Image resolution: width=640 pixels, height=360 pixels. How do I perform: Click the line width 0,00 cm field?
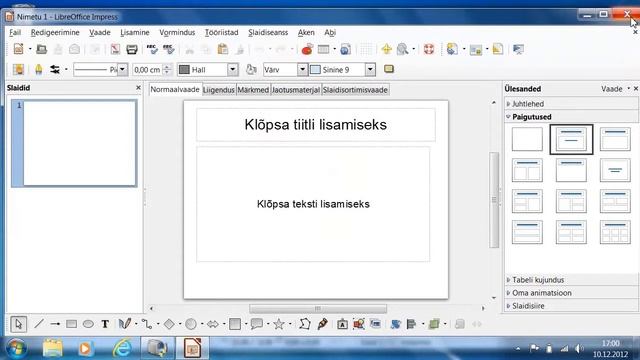point(147,70)
